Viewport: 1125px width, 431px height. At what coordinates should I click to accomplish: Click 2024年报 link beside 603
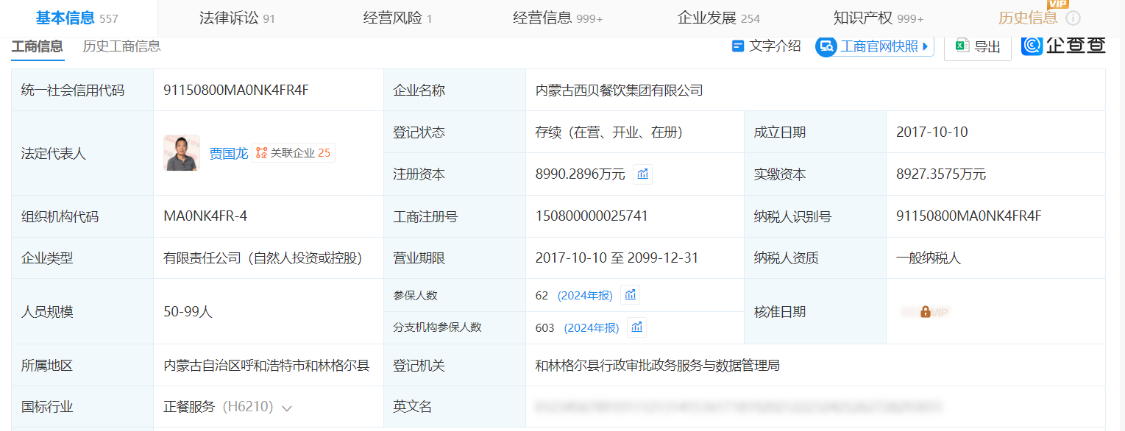pyautogui.click(x=591, y=328)
